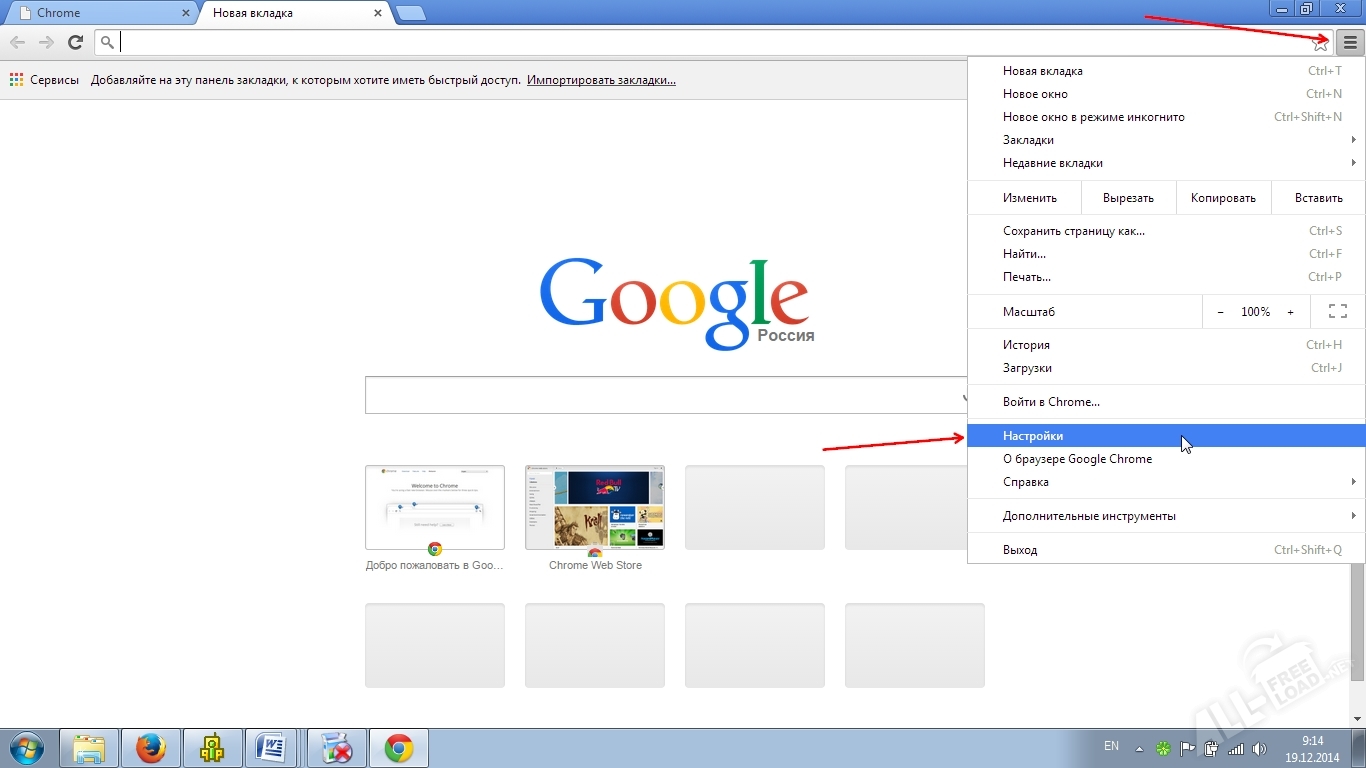Bookmark page with the star icon
Viewport: 1366px width, 768px height.
(1320, 43)
